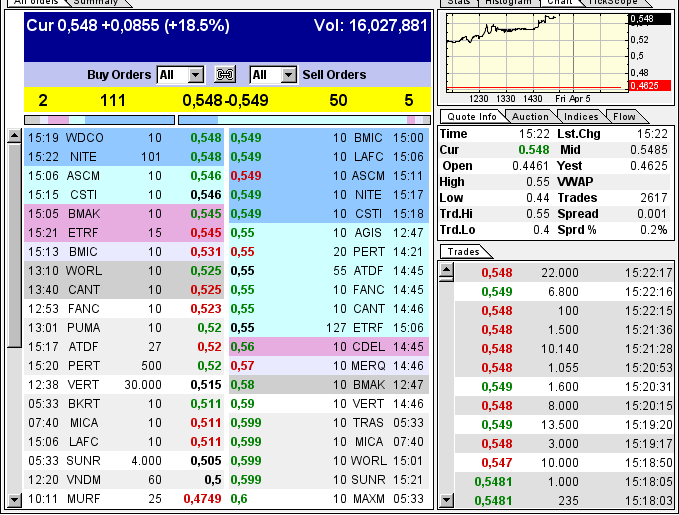Click Trades list scroll up arrow

click(446, 271)
